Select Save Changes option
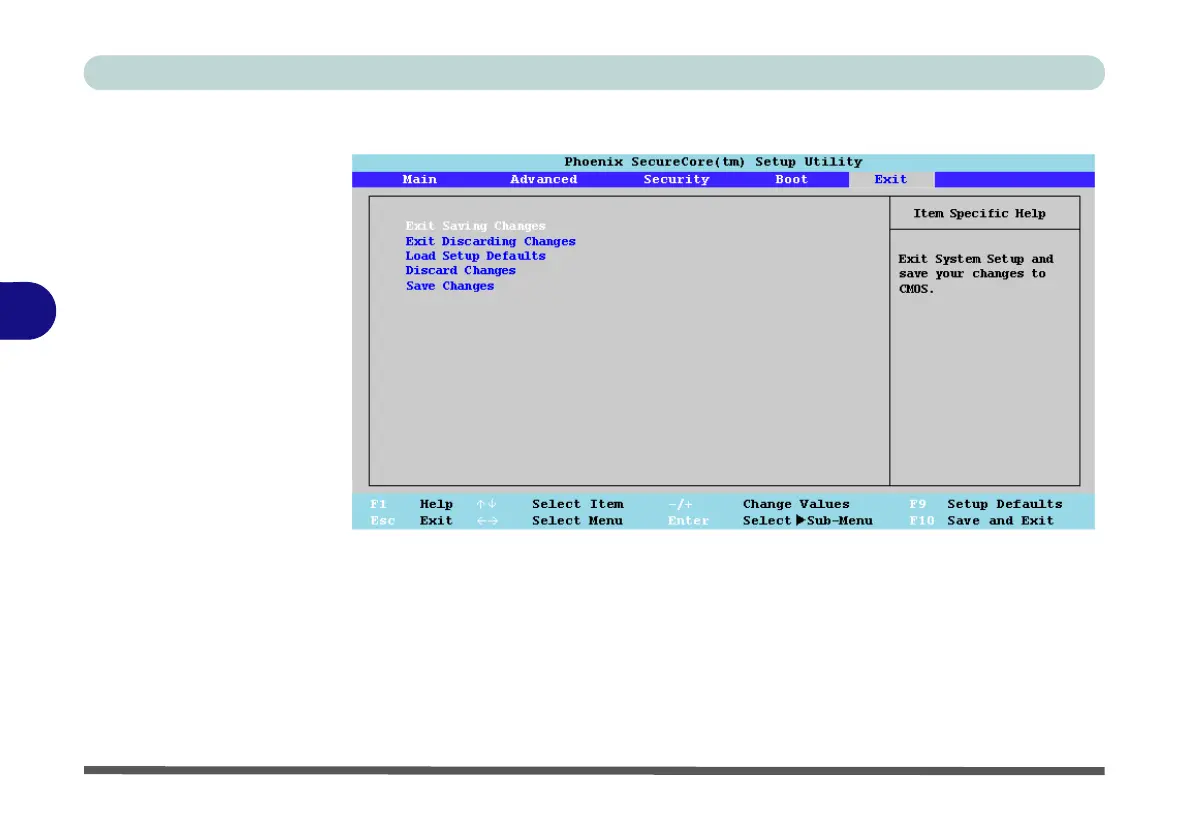The width and height of the screenshot is (1190, 838). coord(450,286)
